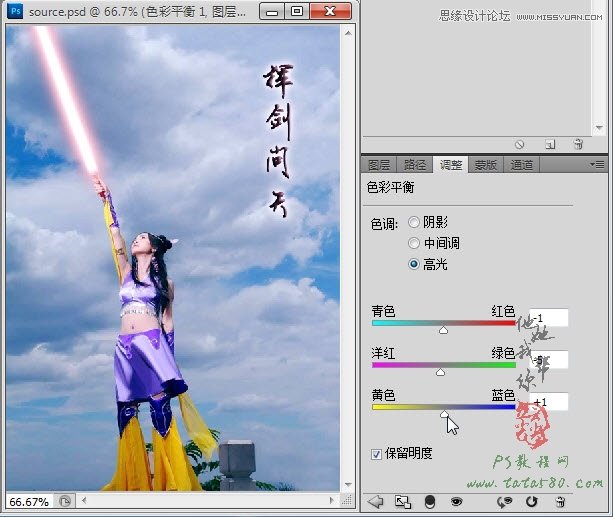Click the trash icon in upper panel
Image resolution: width=613 pixels, height=517 pixels.
click(x=578, y=144)
